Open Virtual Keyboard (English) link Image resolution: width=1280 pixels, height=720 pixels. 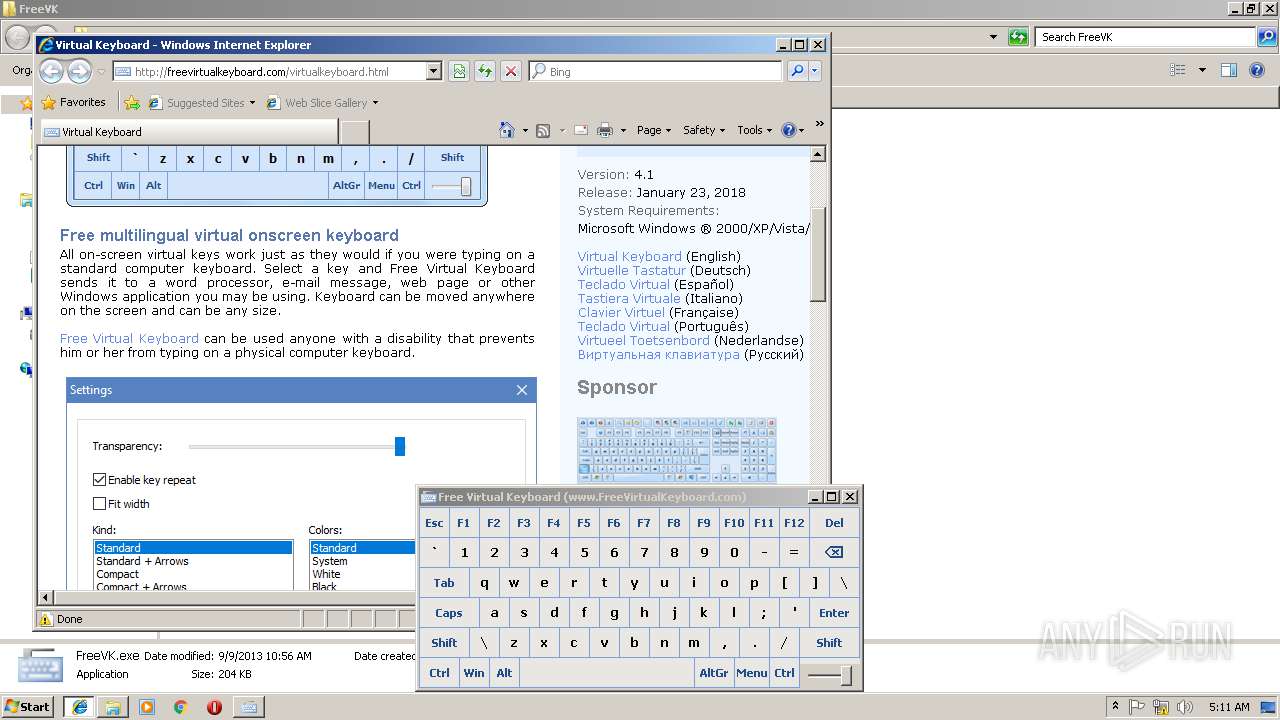pyautogui.click(x=629, y=256)
